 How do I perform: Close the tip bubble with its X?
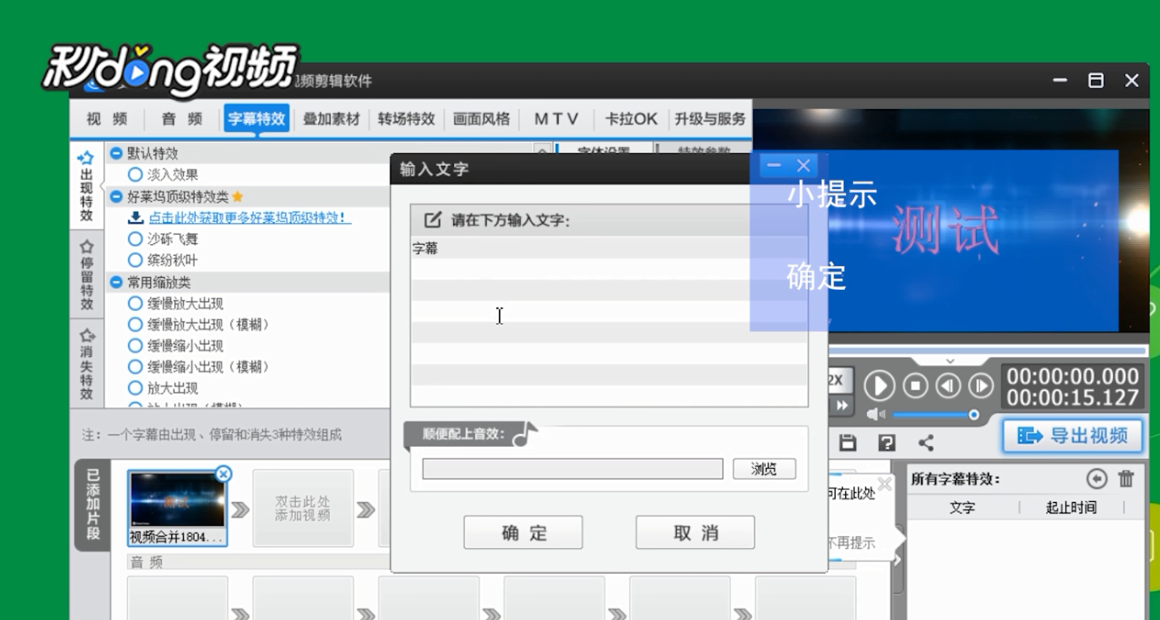[x=885, y=485]
